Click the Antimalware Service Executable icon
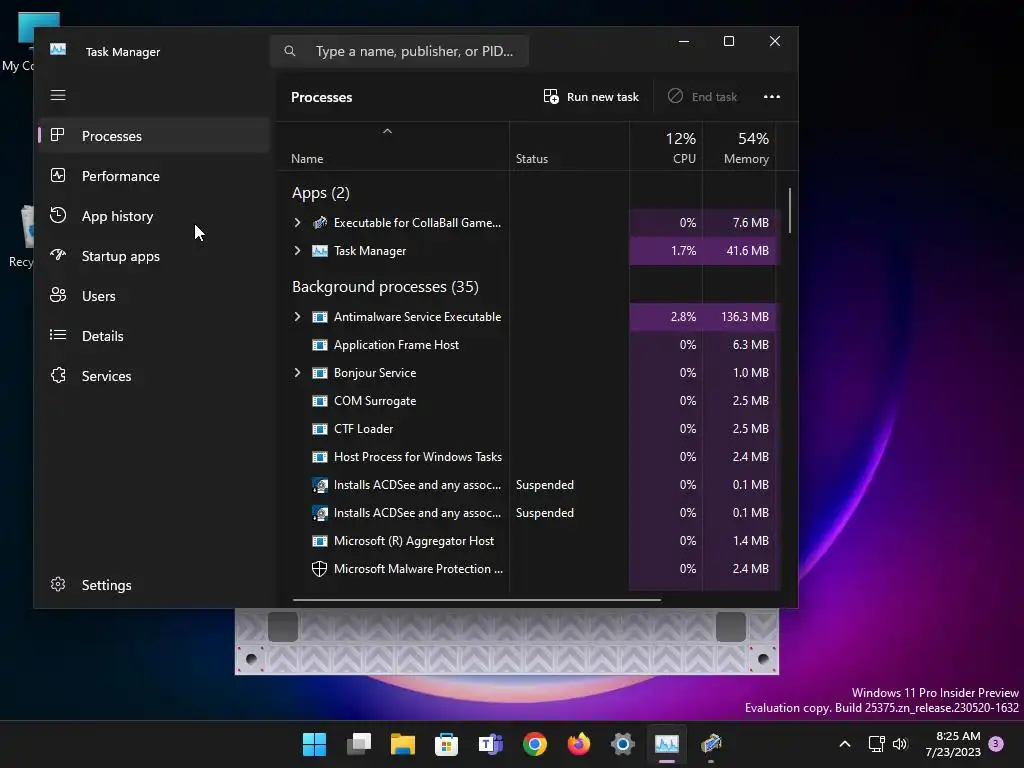The width and height of the screenshot is (1024, 768). point(320,317)
